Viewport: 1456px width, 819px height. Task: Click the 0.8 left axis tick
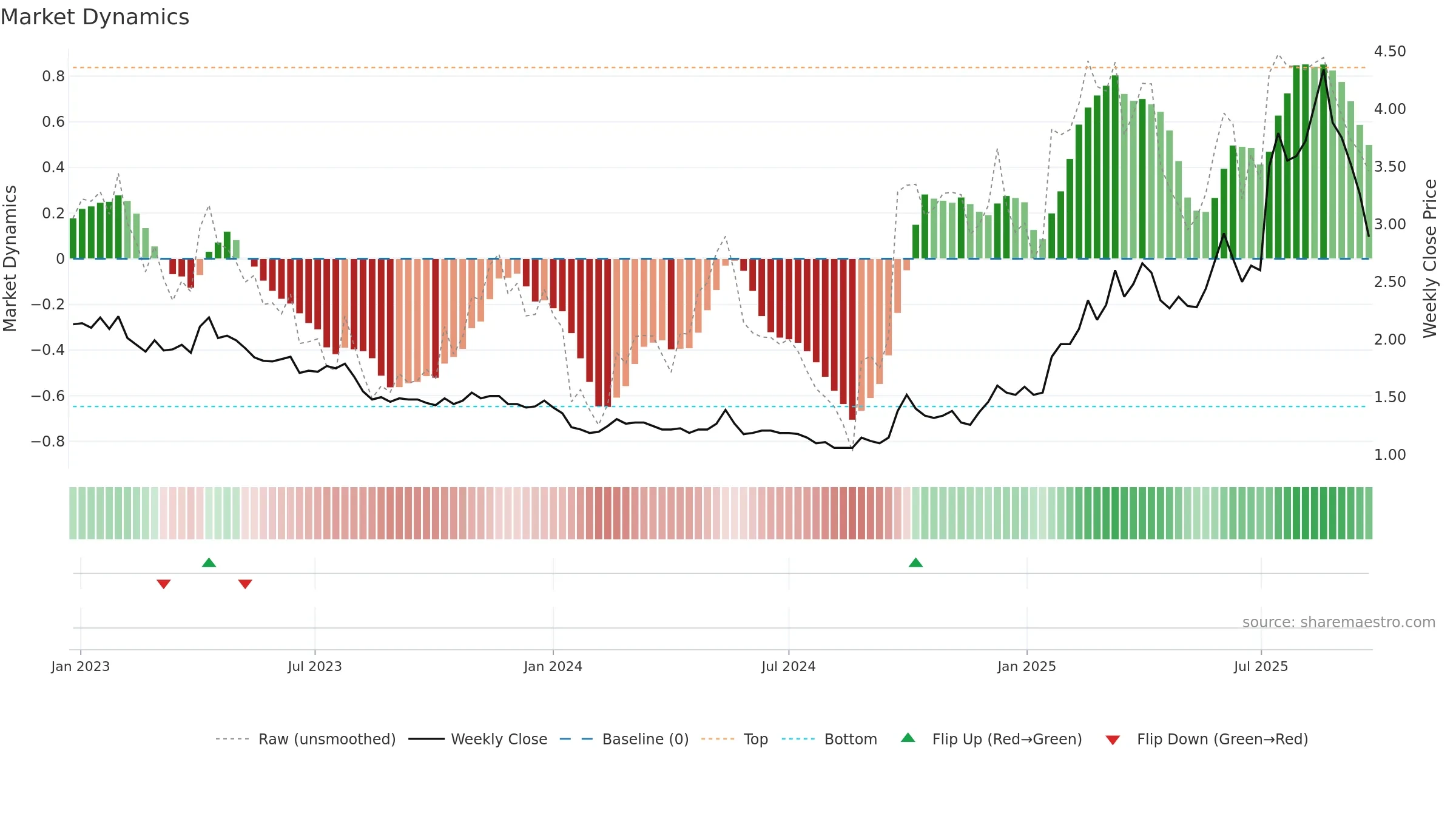pos(53,76)
